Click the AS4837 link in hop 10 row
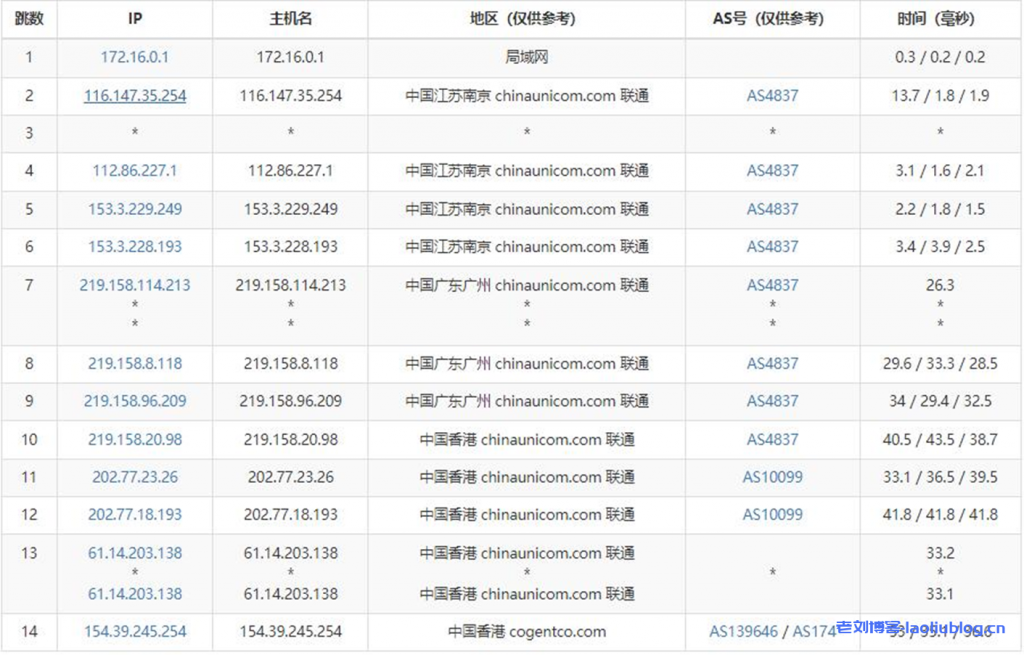1024x655 pixels. coord(772,439)
